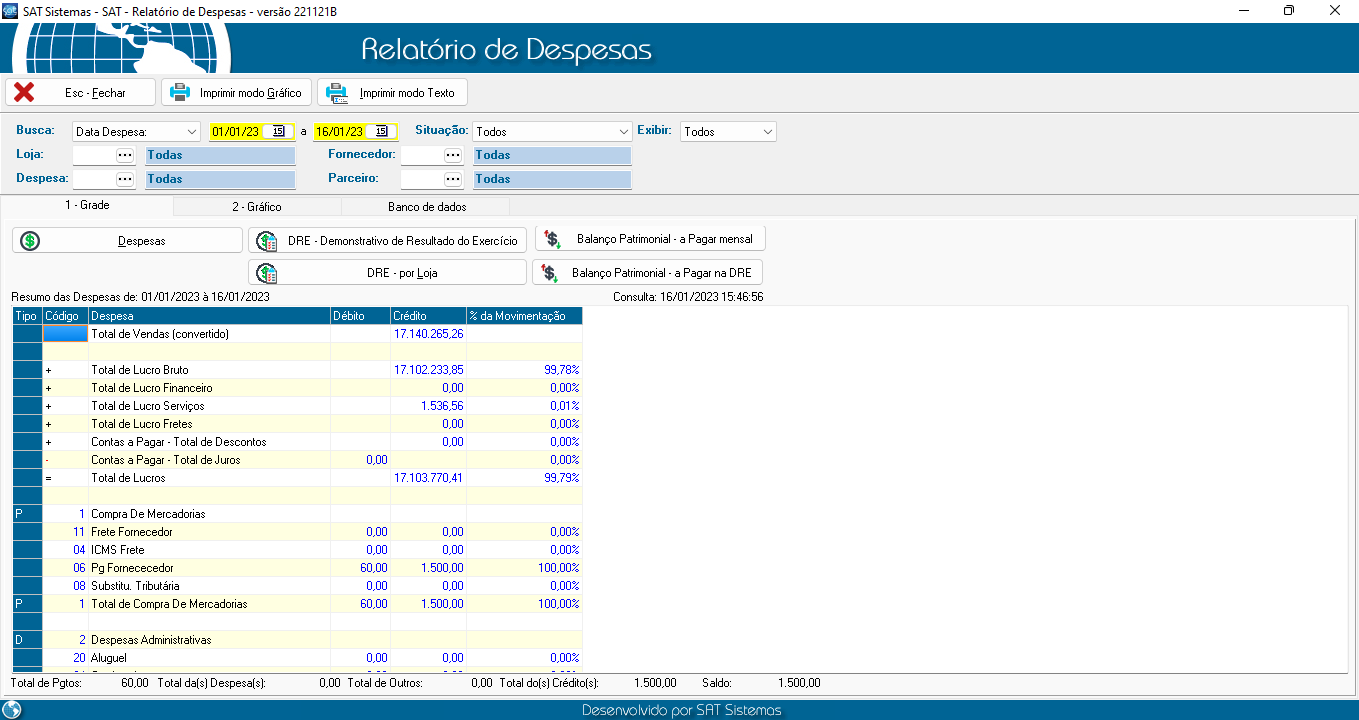
Task: Open Balanço Patrimonial - a Pagar mensal
Action: [650, 239]
